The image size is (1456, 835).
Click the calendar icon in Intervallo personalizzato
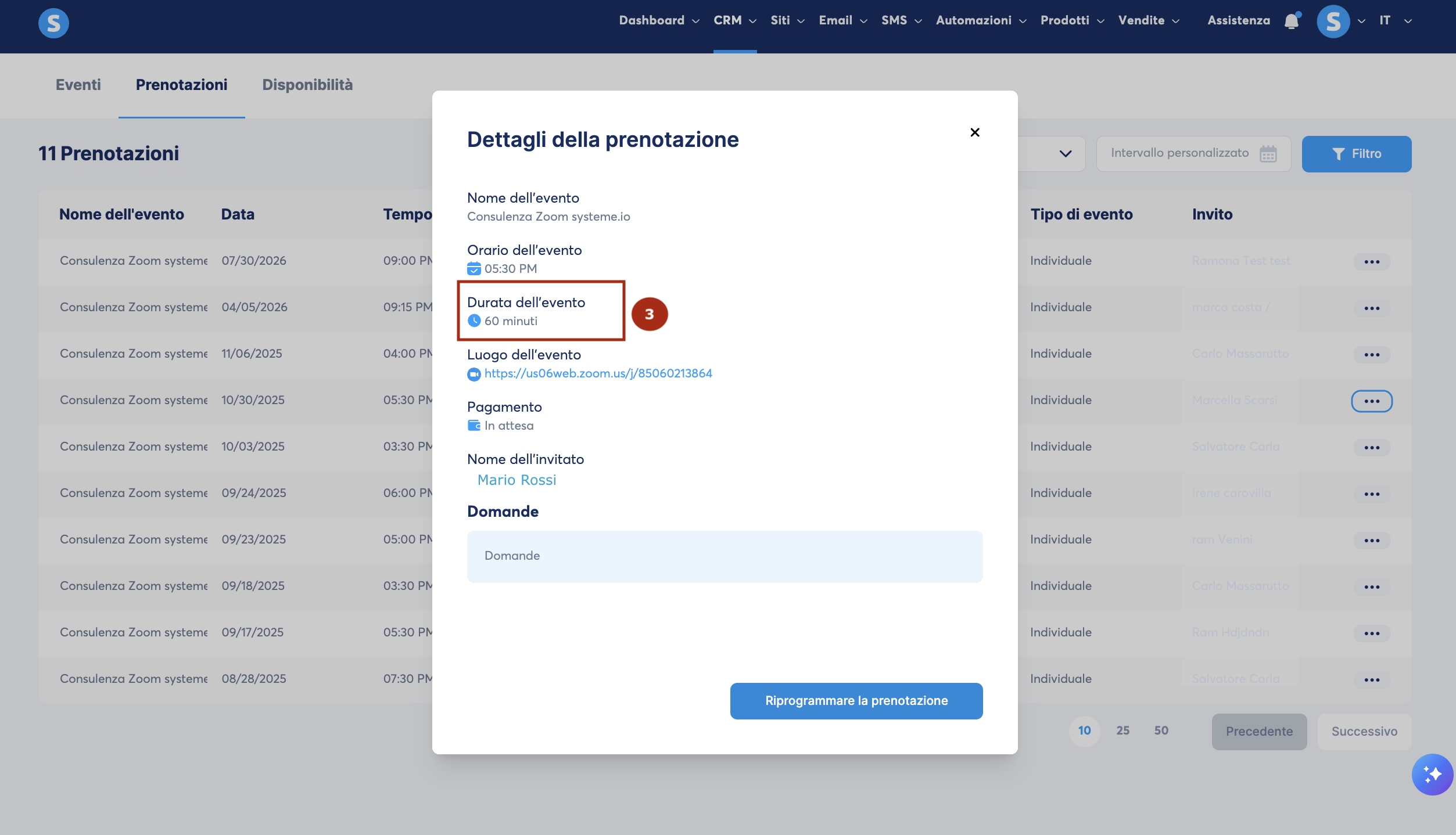(1268, 154)
